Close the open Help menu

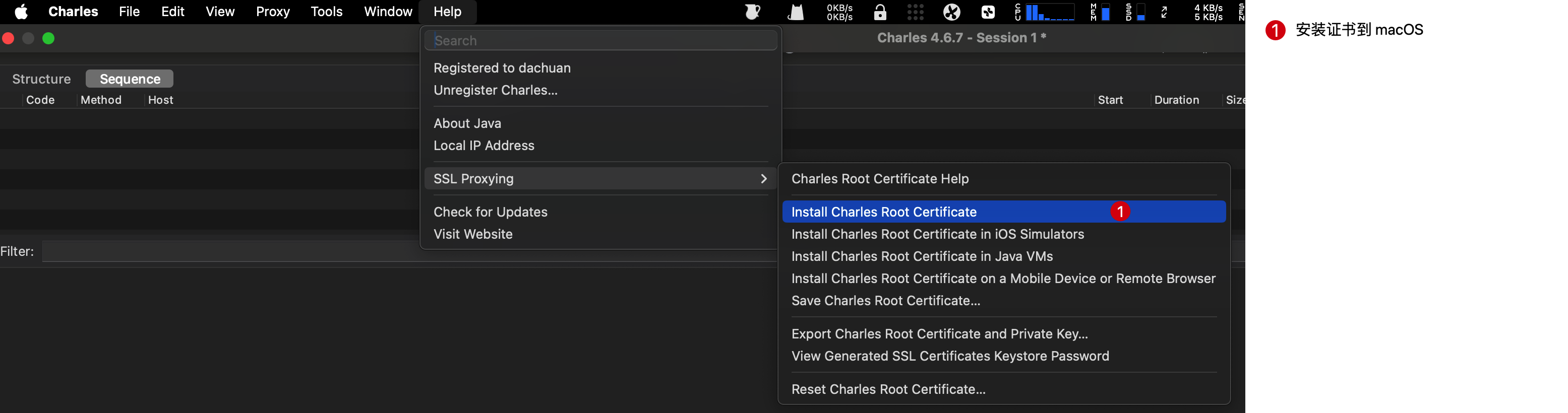click(447, 12)
